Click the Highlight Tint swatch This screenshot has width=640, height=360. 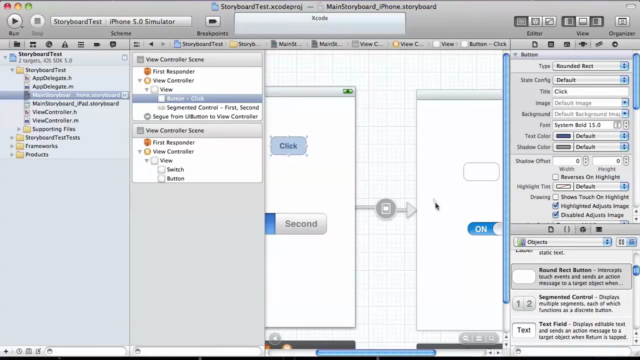563,187
